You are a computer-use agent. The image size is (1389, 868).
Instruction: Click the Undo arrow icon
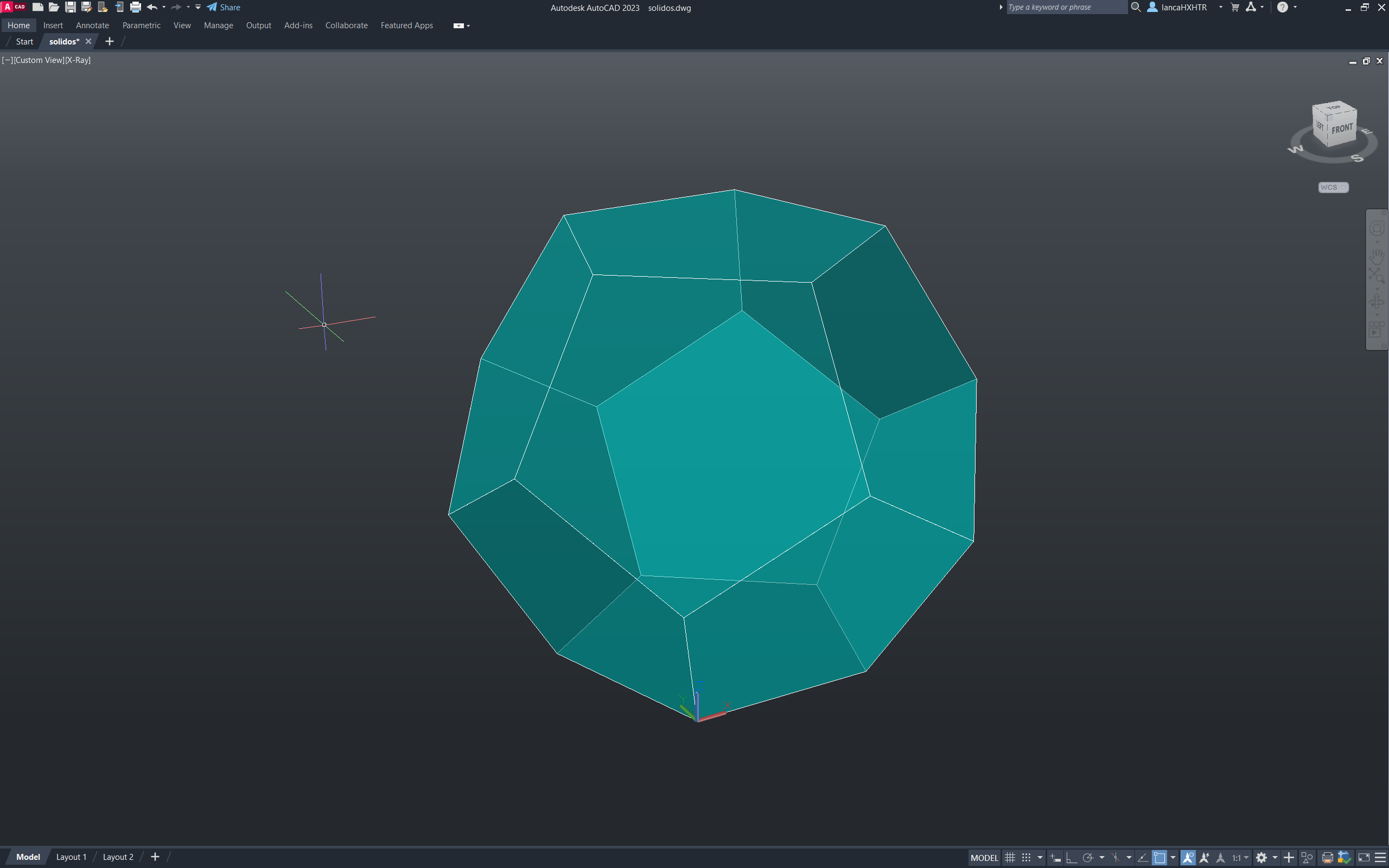coord(151,8)
